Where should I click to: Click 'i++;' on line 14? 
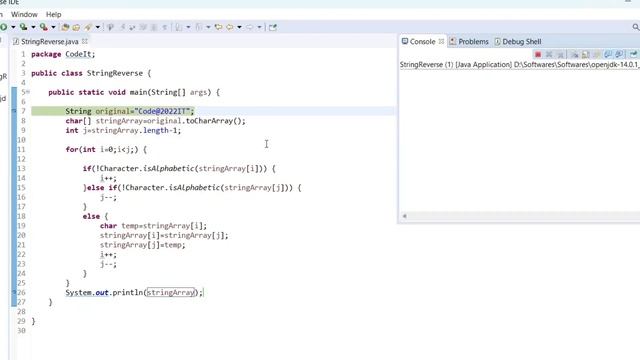pos(108,178)
